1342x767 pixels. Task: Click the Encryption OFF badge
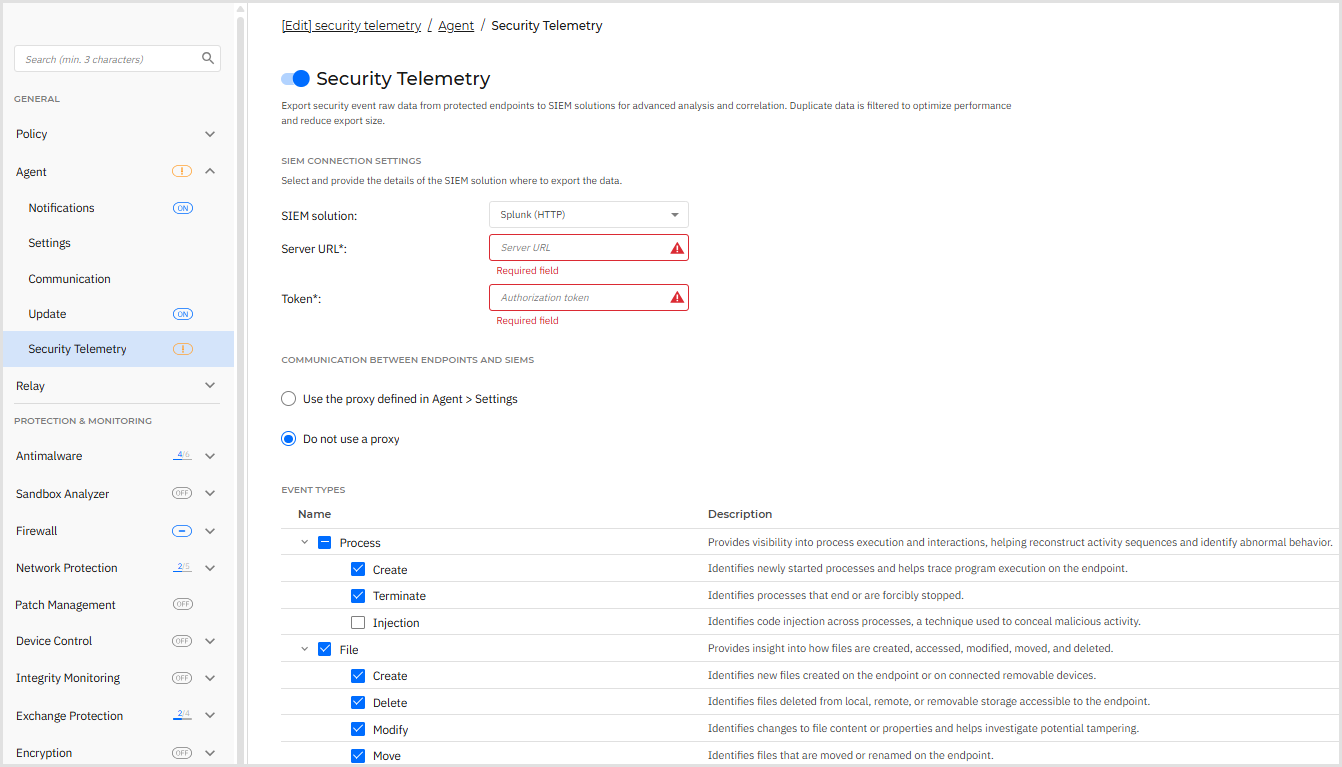[x=182, y=753]
